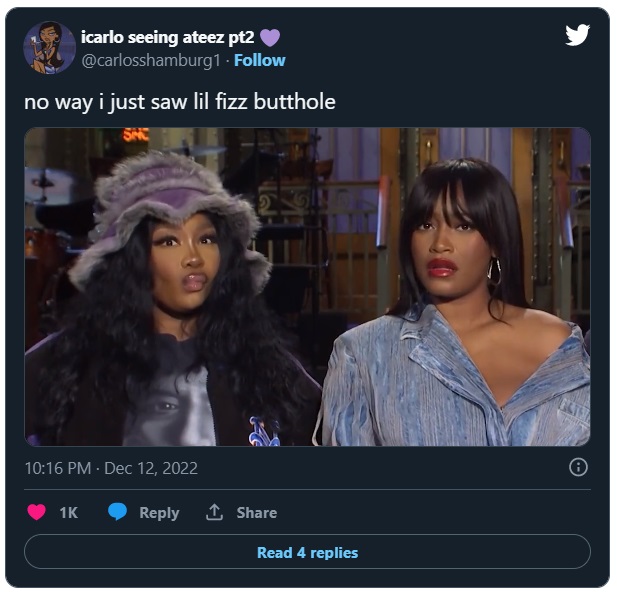Click the Twitter bird logo
The height and width of the screenshot is (595, 617).
pos(577,35)
